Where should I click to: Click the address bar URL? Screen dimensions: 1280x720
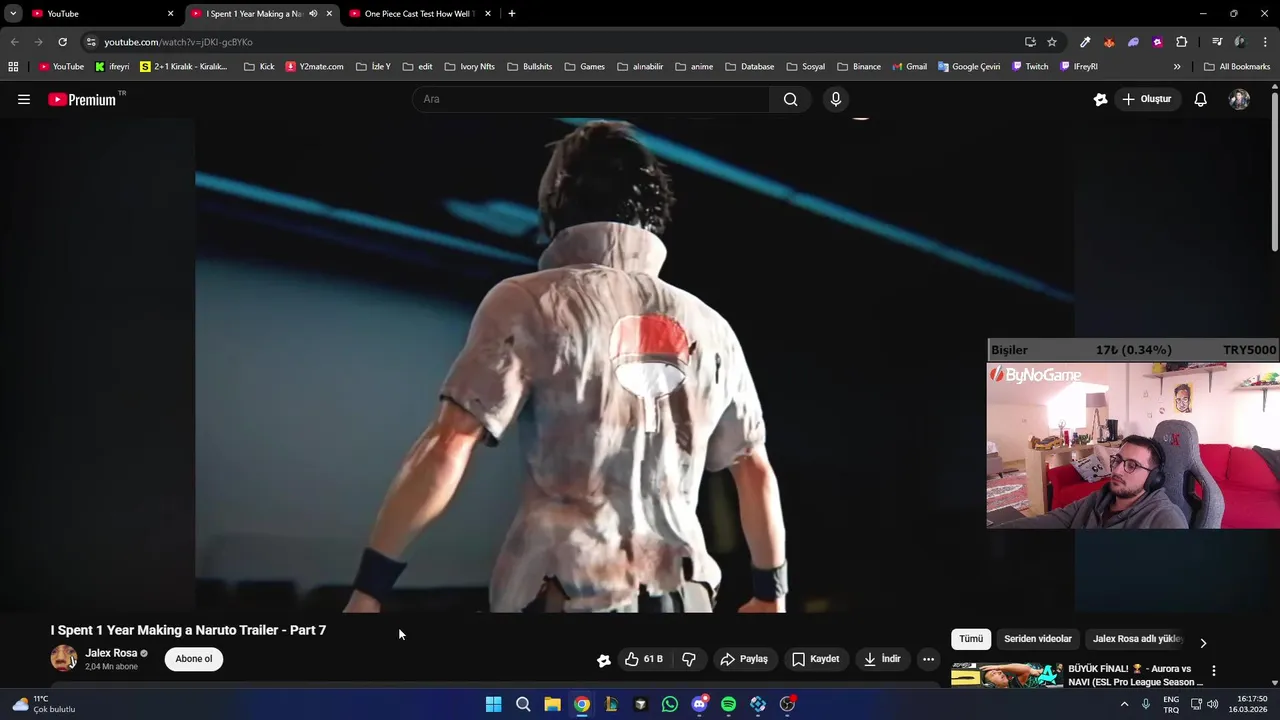[x=178, y=42]
